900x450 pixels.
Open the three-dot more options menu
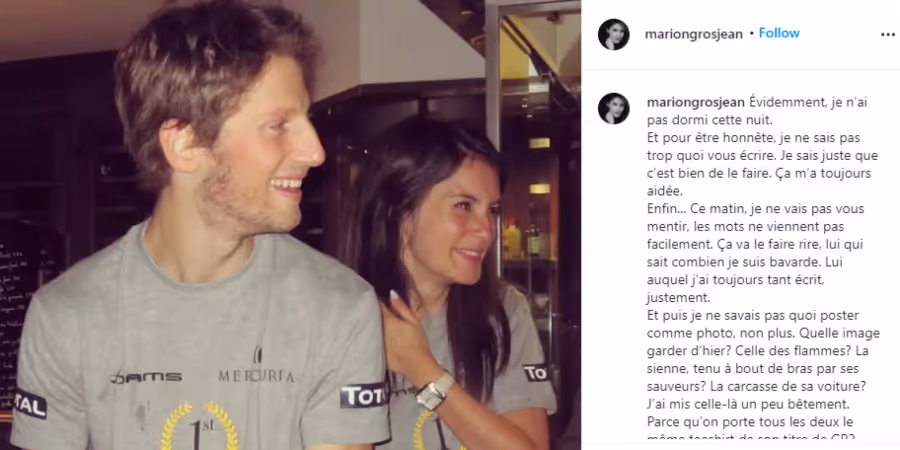point(887,34)
